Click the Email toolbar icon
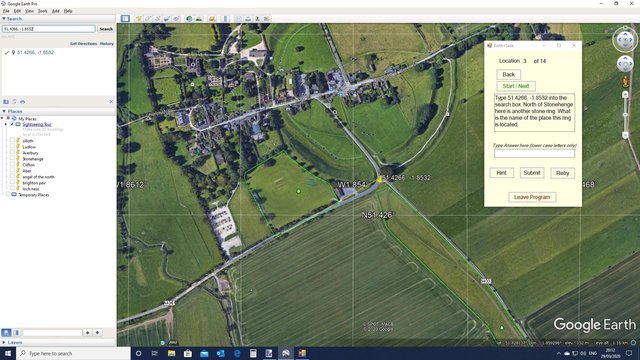The width and height of the screenshot is (640, 360). (x=239, y=19)
